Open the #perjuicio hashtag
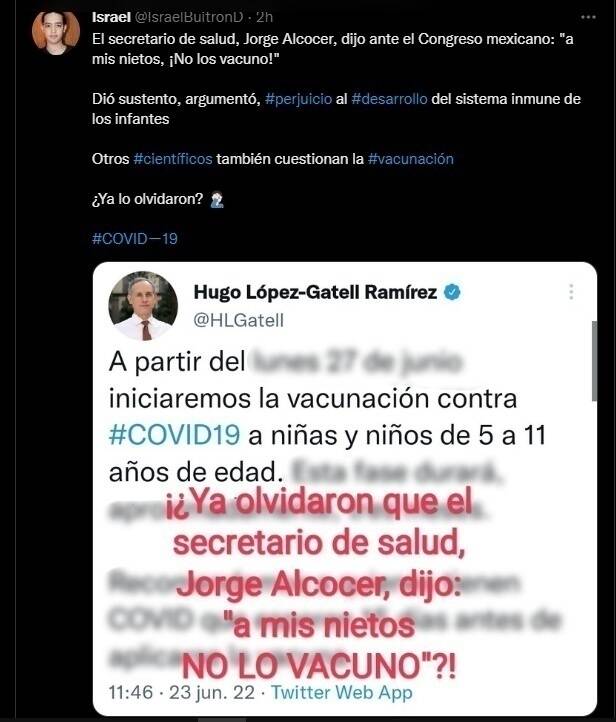The width and height of the screenshot is (616, 722). [x=298, y=99]
